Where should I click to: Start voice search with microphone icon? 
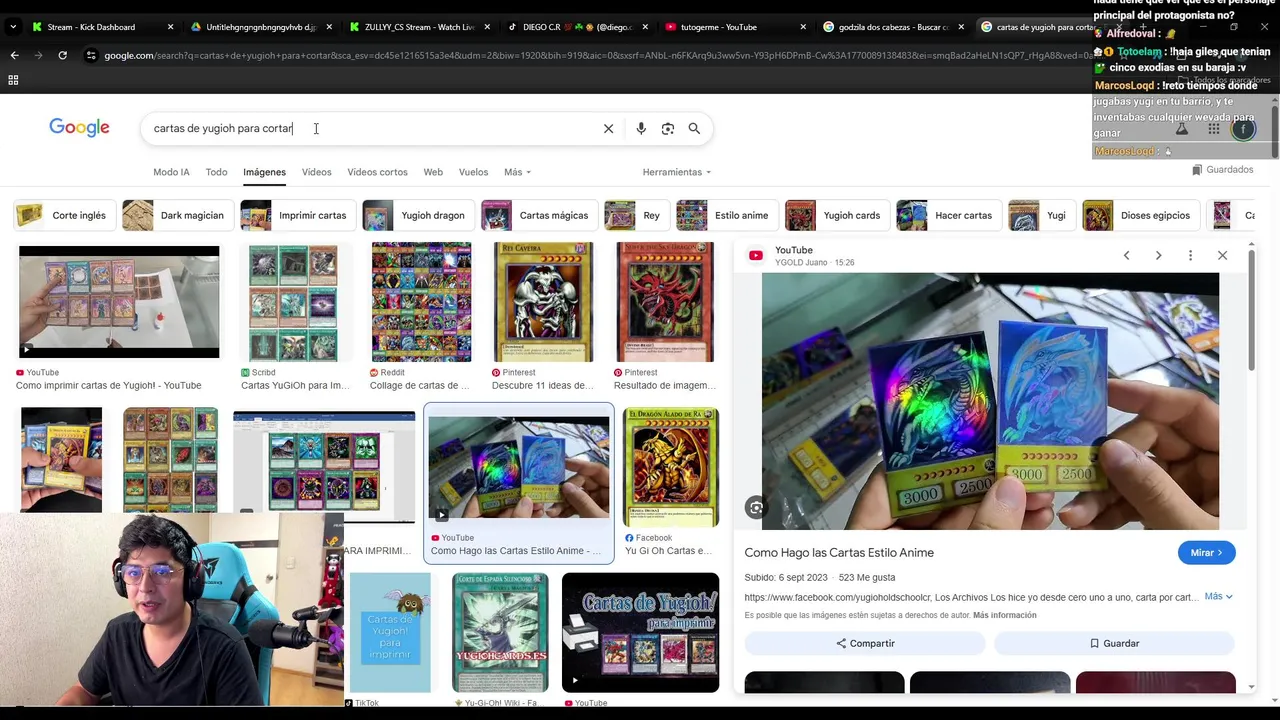641,128
